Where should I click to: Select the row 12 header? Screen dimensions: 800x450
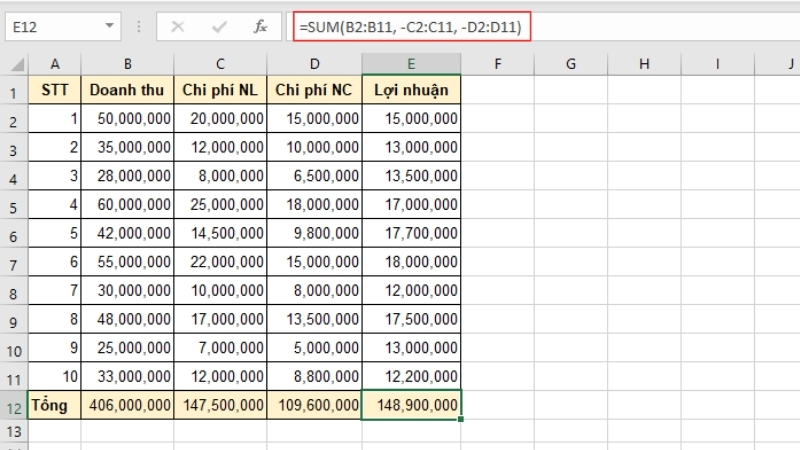point(14,405)
